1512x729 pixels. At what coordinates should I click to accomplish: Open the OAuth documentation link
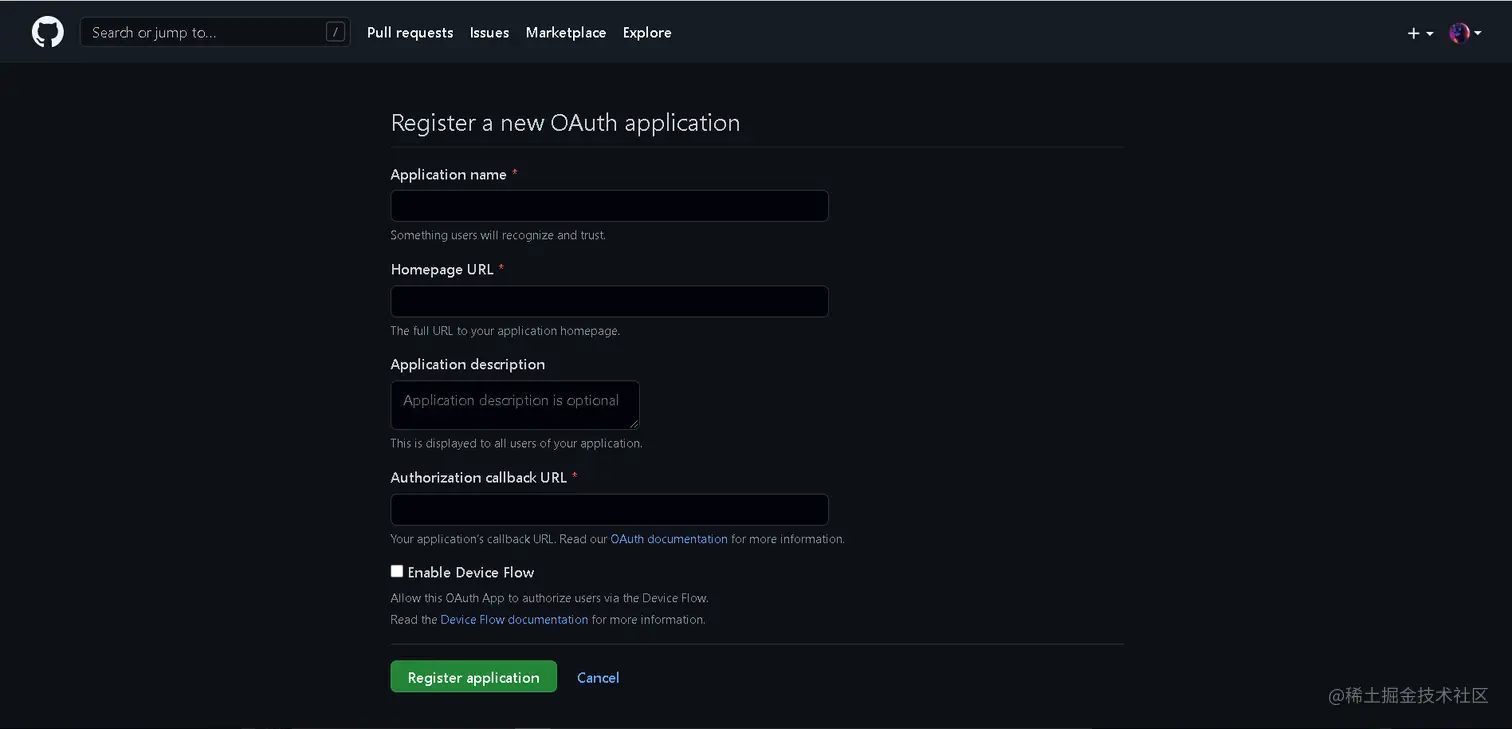tap(669, 539)
